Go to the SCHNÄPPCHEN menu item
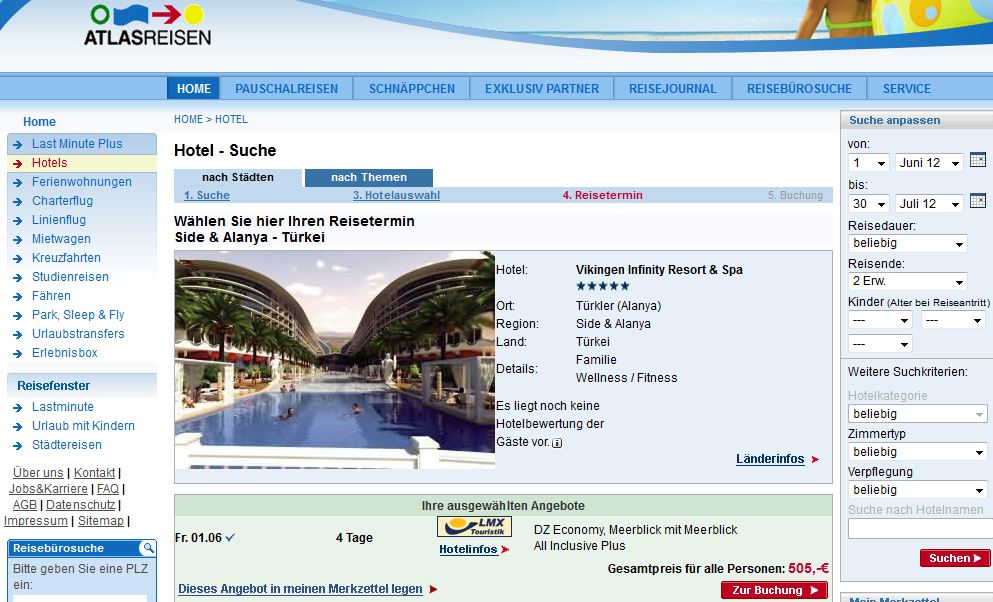The image size is (993, 602). tap(411, 88)
